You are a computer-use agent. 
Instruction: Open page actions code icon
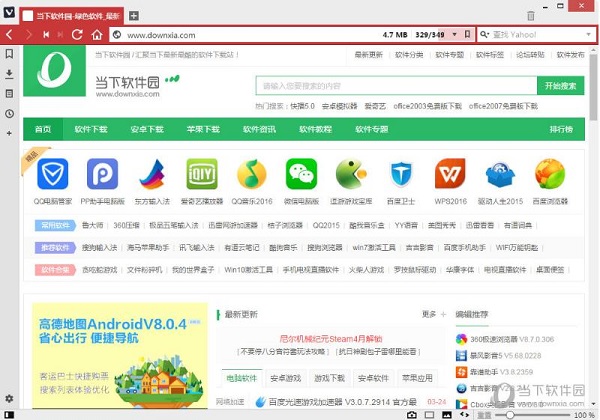[x=464, y=415]
